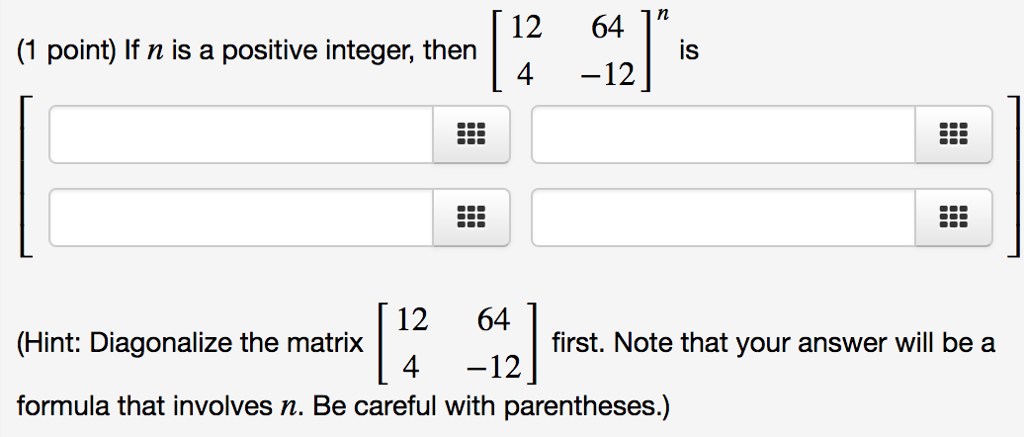The height and width of the screenshot is (437, 1024).
Task: Select the −12 entry in the hint matrix
Action: pyautogui.click(x=493, y=369)
